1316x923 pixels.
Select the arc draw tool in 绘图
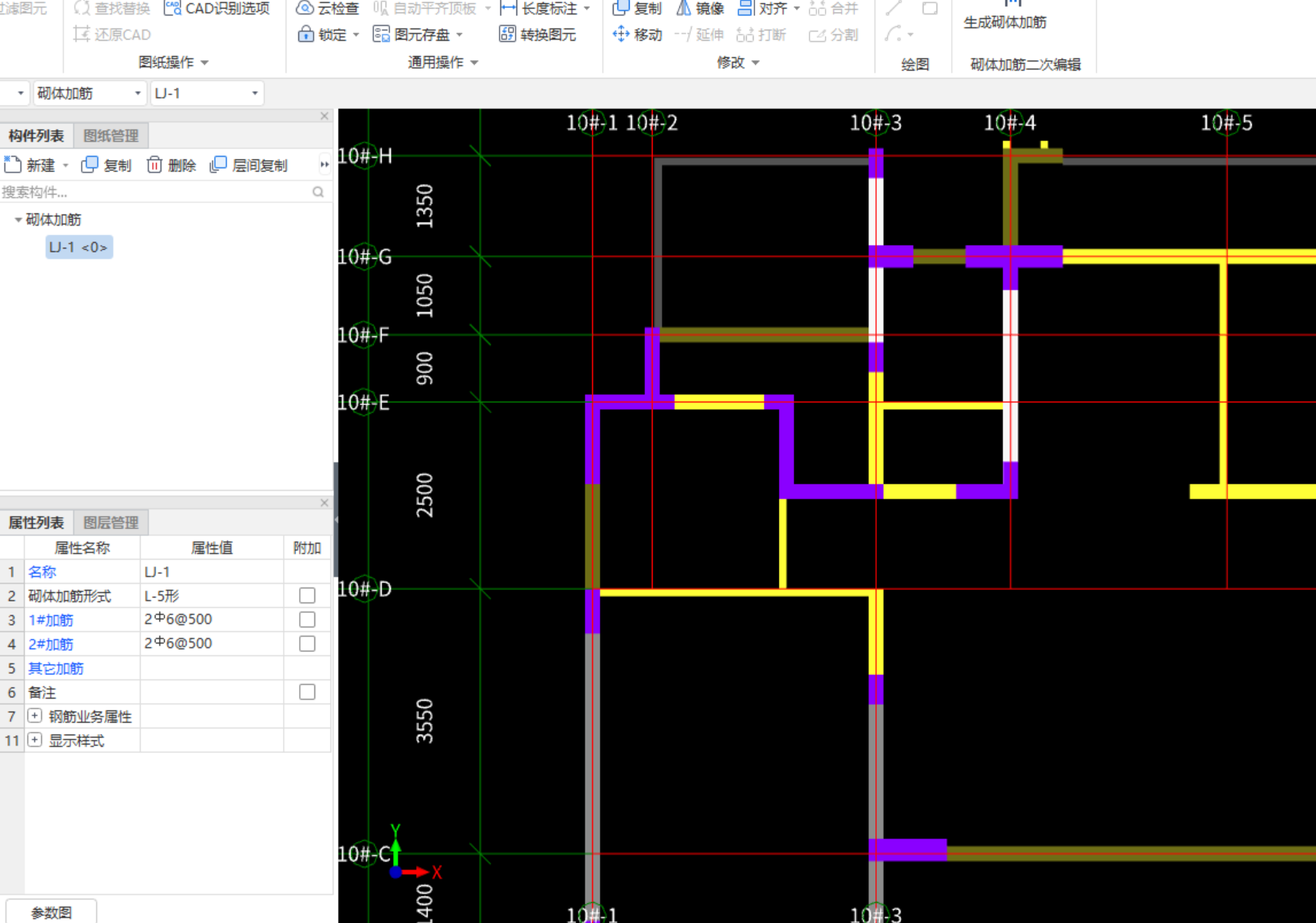tap(894, 34)
